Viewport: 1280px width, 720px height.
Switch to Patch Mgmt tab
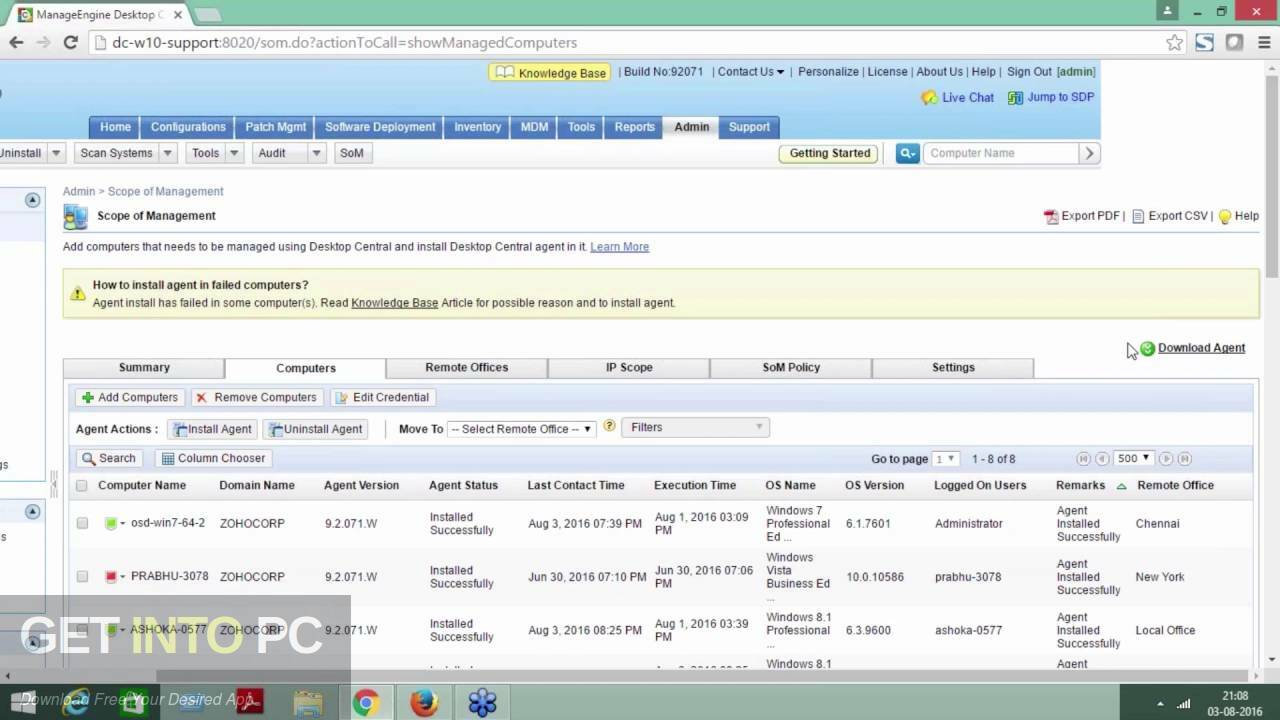pos(275,127)
